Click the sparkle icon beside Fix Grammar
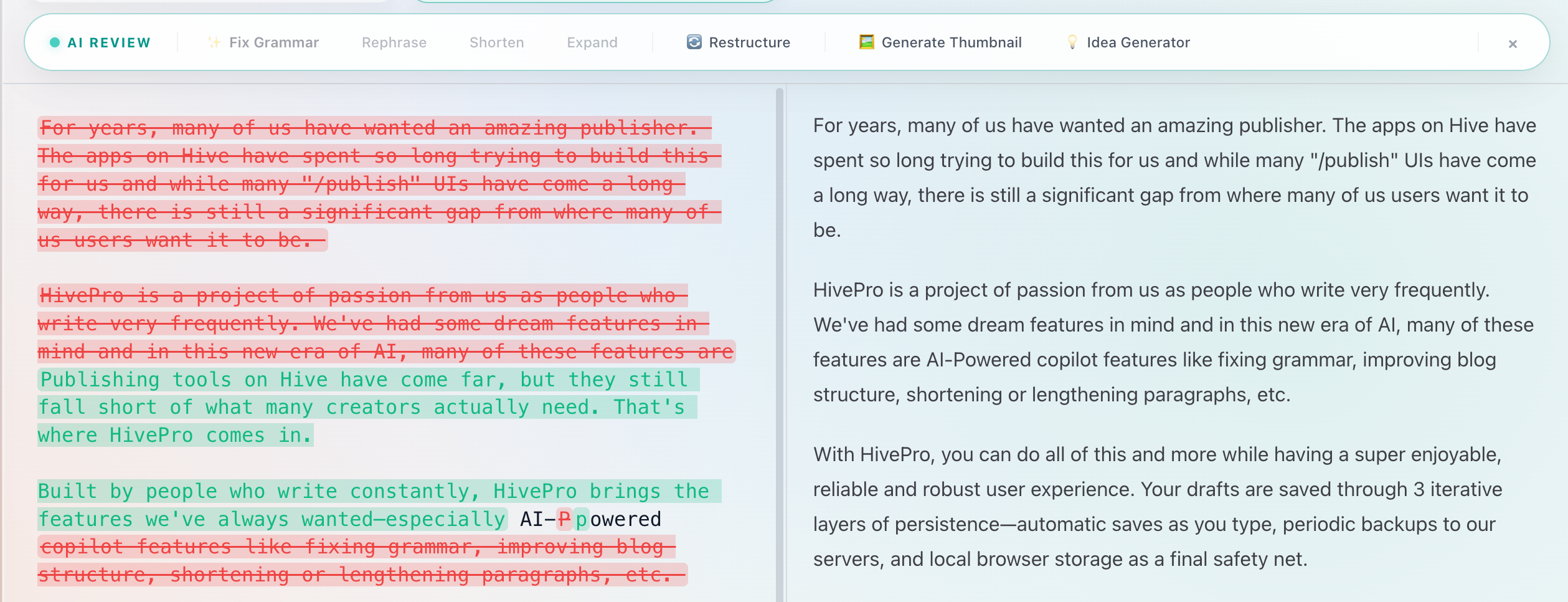The image size is (1568, 602). tap(212, 42)
